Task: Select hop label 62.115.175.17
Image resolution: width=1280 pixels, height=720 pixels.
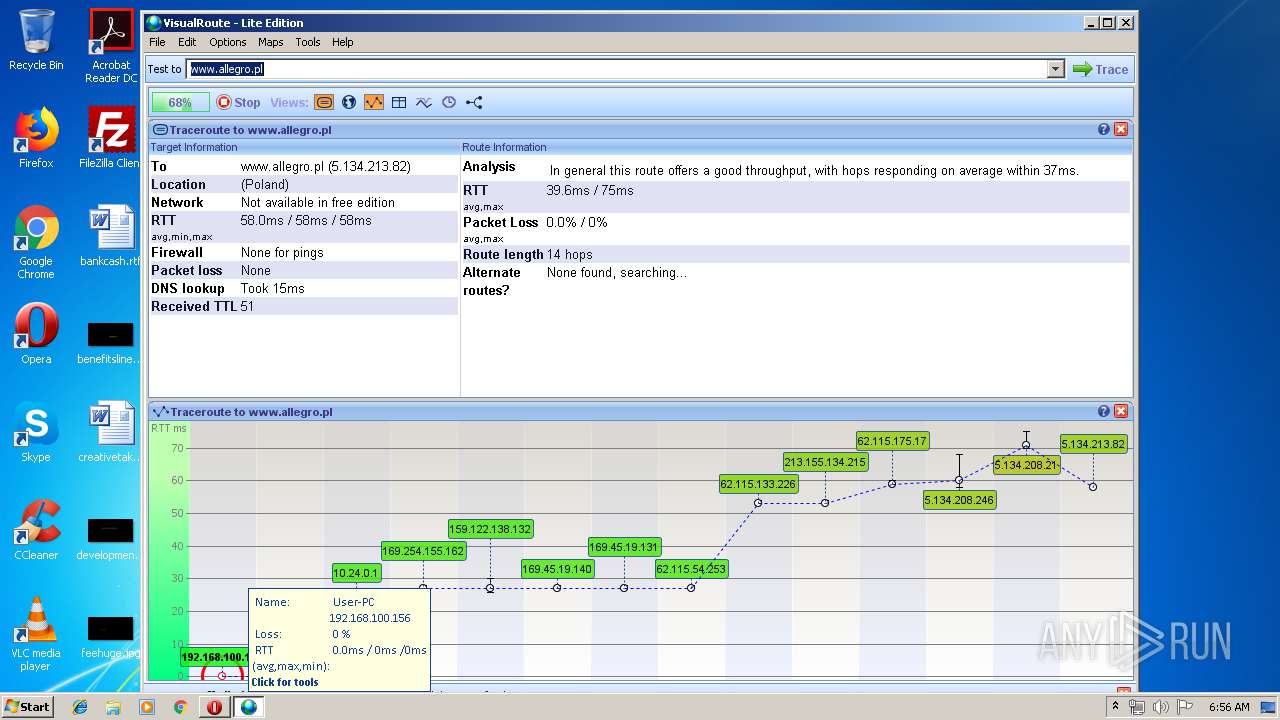Action: (892, 441)
